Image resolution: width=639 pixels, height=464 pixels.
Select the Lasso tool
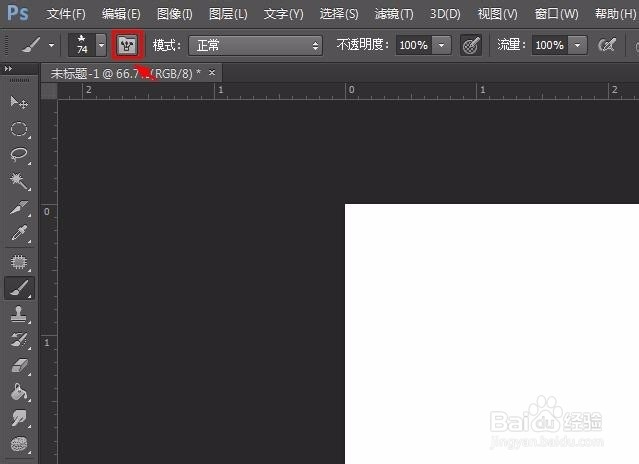click(19, 155)
